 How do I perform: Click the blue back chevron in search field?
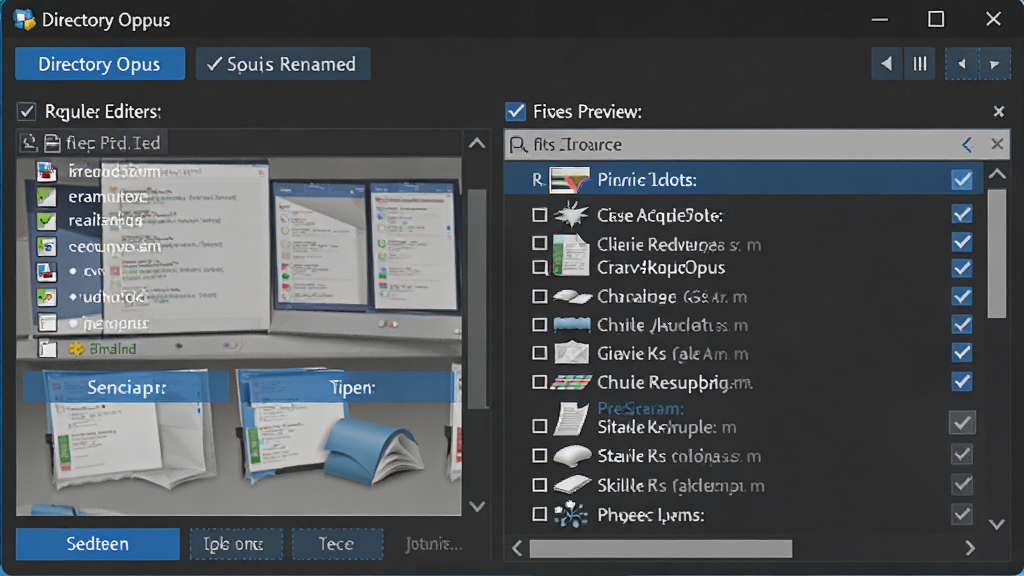[x=967, y=144]
